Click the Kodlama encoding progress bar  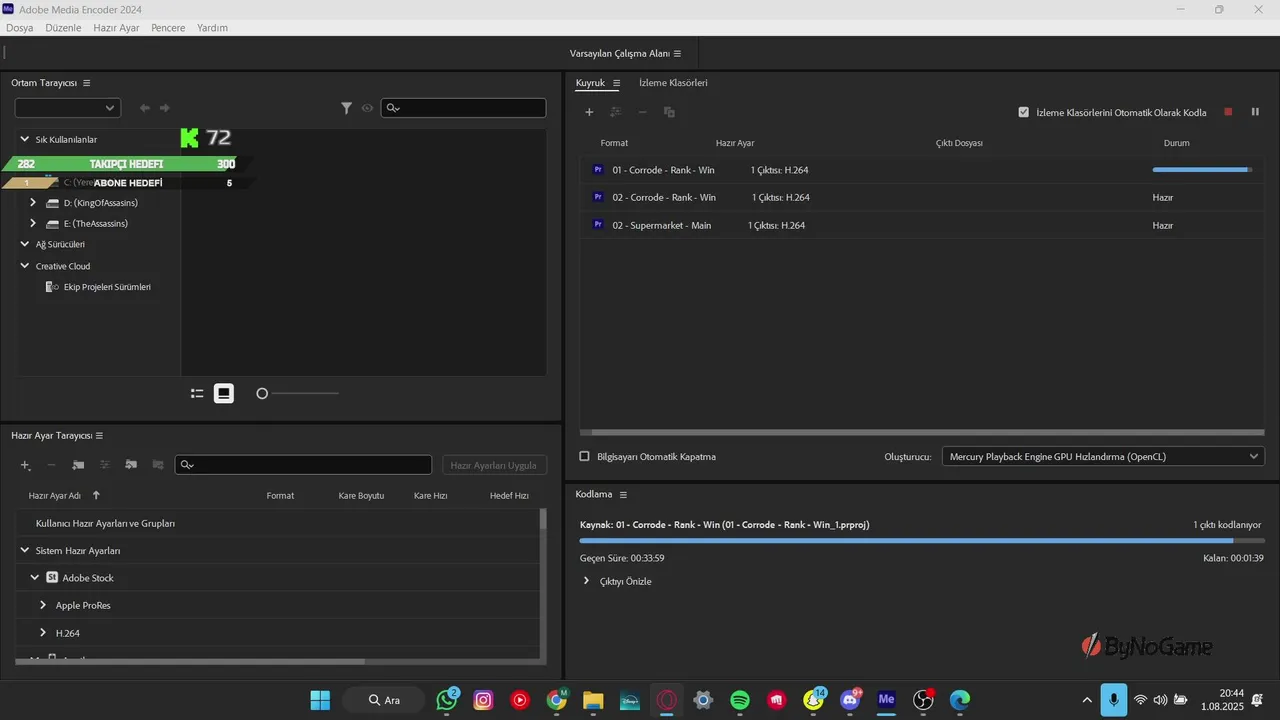click(921, 541)
